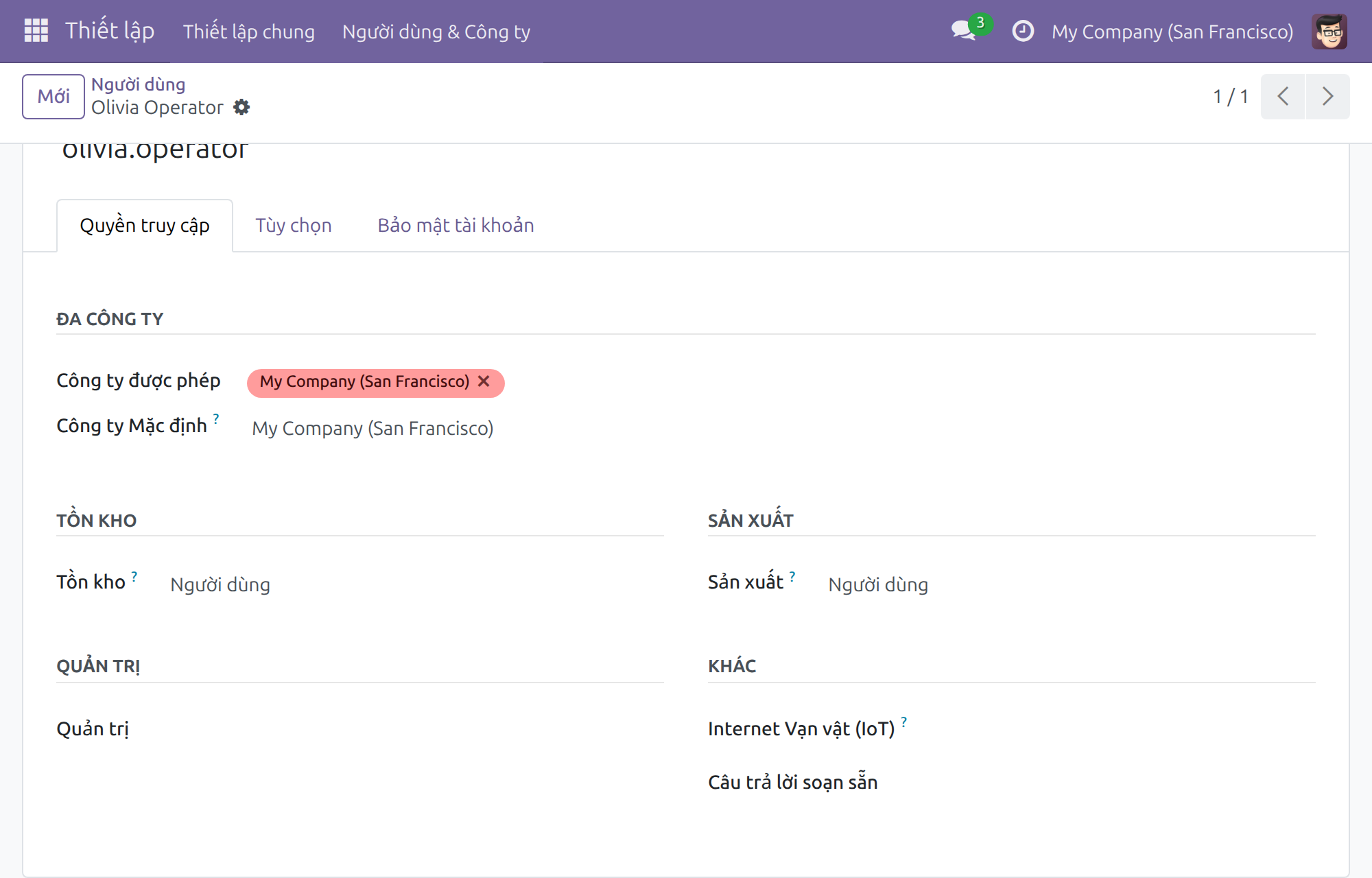The width and height of the screenshot is (1372, 878).
Task: Select the Quyền truy cập tab
Action: 145,226
